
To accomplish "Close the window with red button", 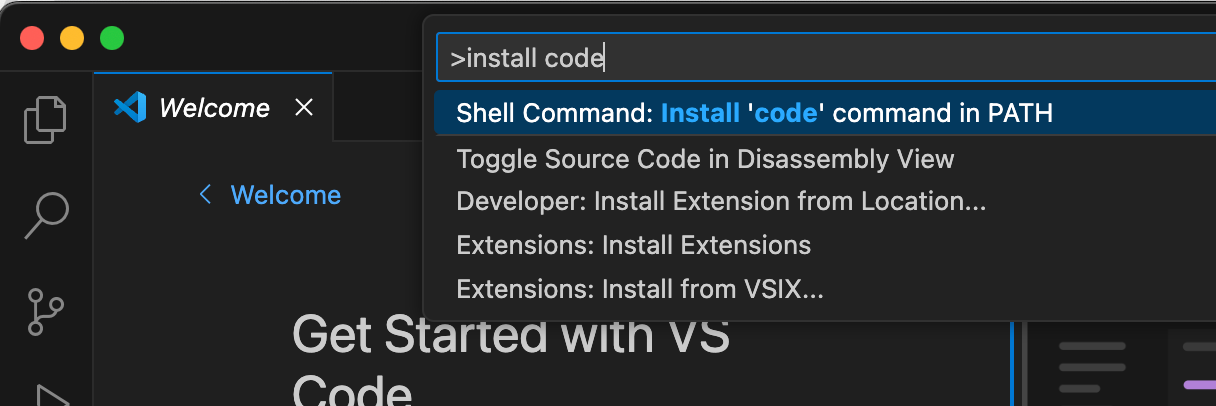I will (32, 38).
